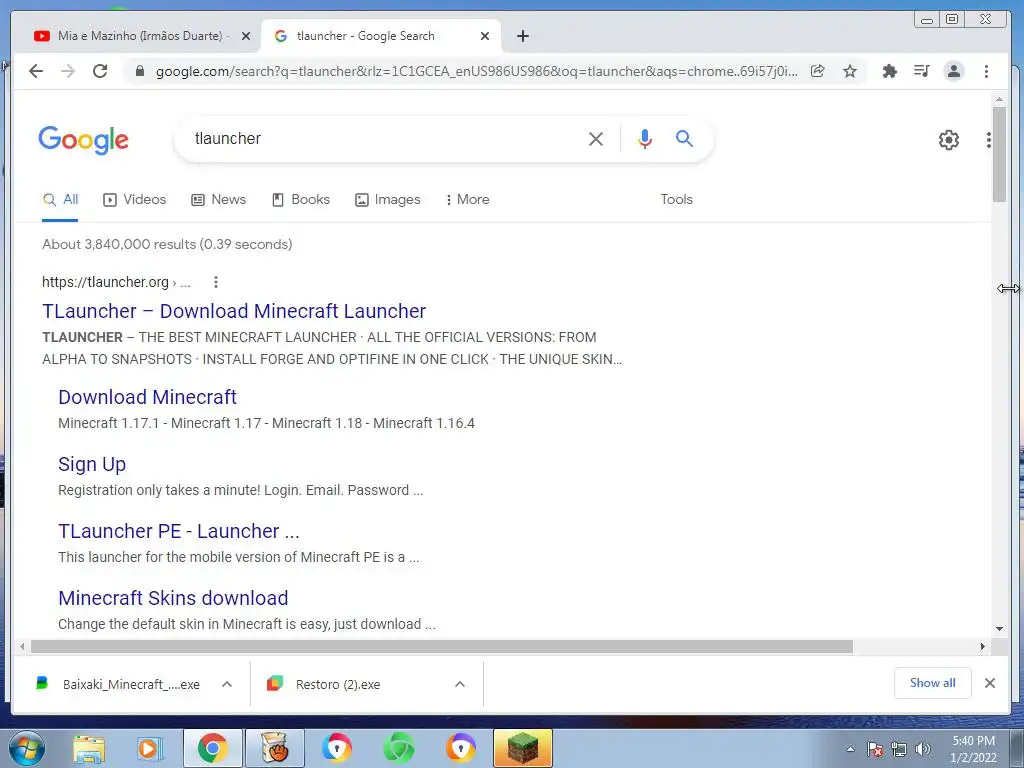1024x768 pixels.
Task: Click the horizontal scrollbar thumb
Action: pos(441,647)
